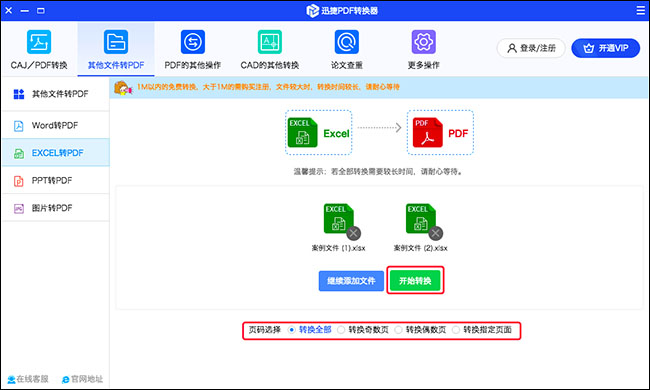Choose the 转换偶数页 radio option
650x390 pixels.
398,330
